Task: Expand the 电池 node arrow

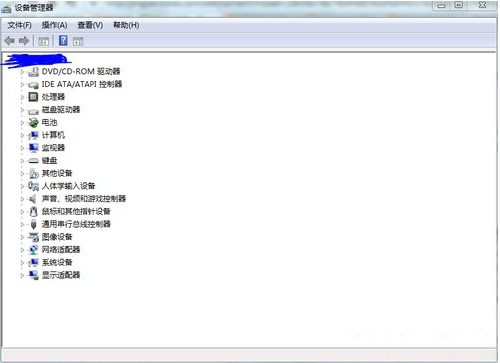Action: click(x=22, y=123)
